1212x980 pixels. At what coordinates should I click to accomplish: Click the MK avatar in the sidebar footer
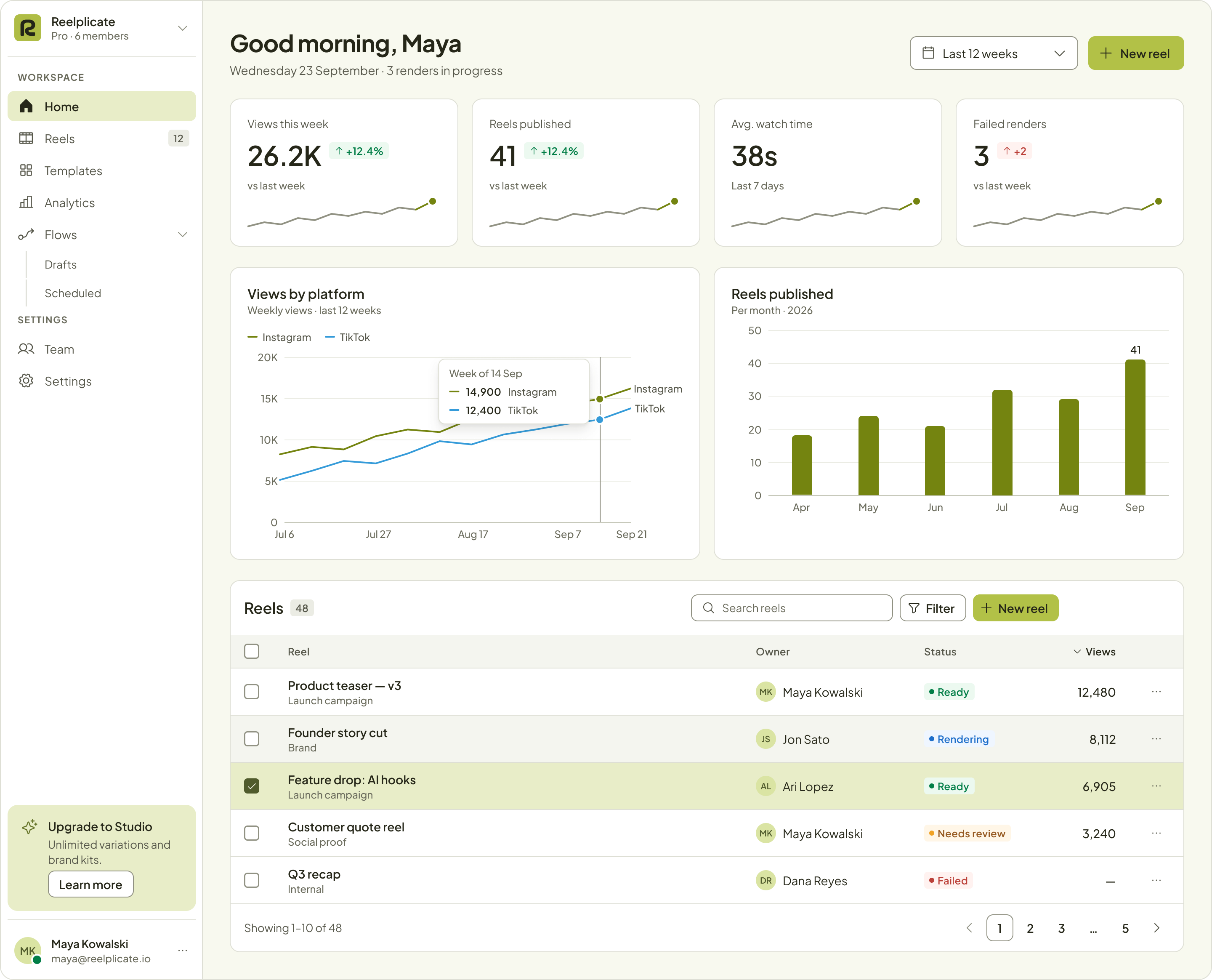point(28,951)
